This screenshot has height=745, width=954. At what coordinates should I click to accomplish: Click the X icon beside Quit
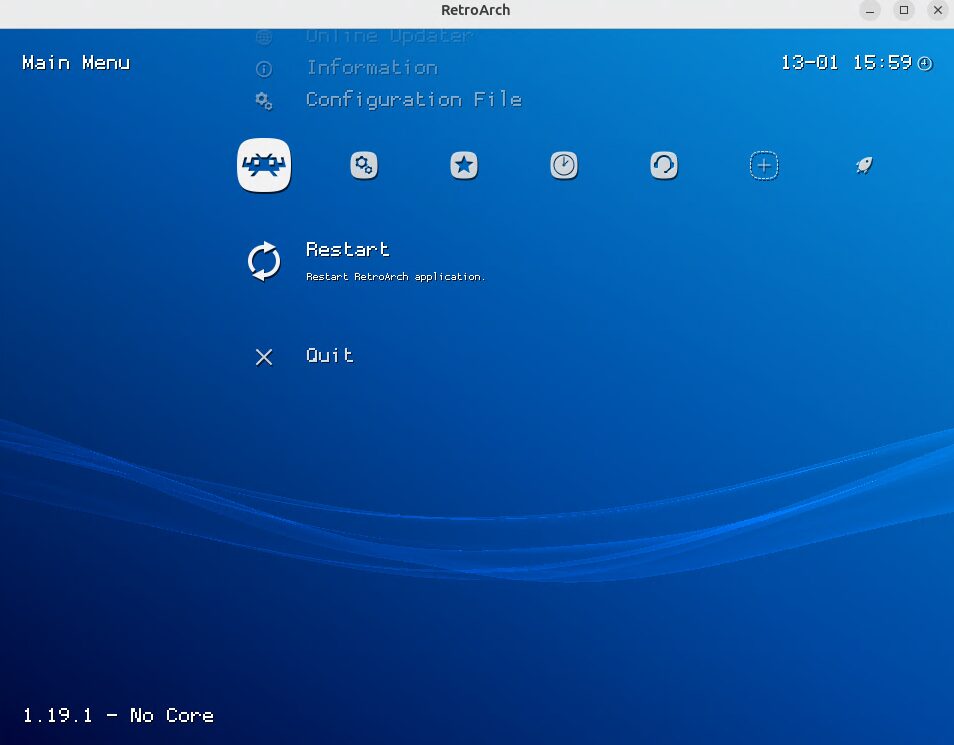coord(264,357)
